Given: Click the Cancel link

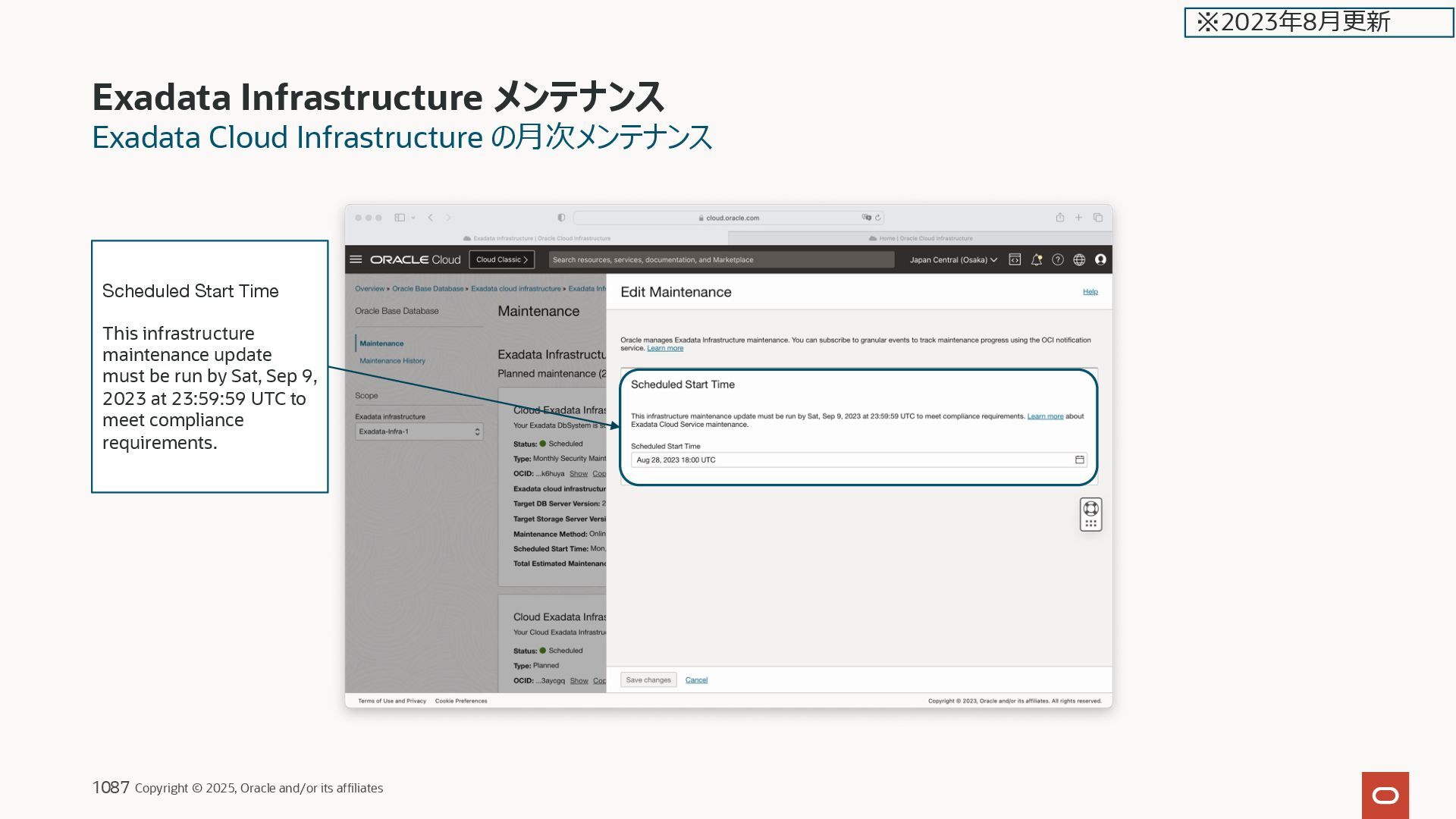Looking at the screenshot, I should (x=696, y=679).
